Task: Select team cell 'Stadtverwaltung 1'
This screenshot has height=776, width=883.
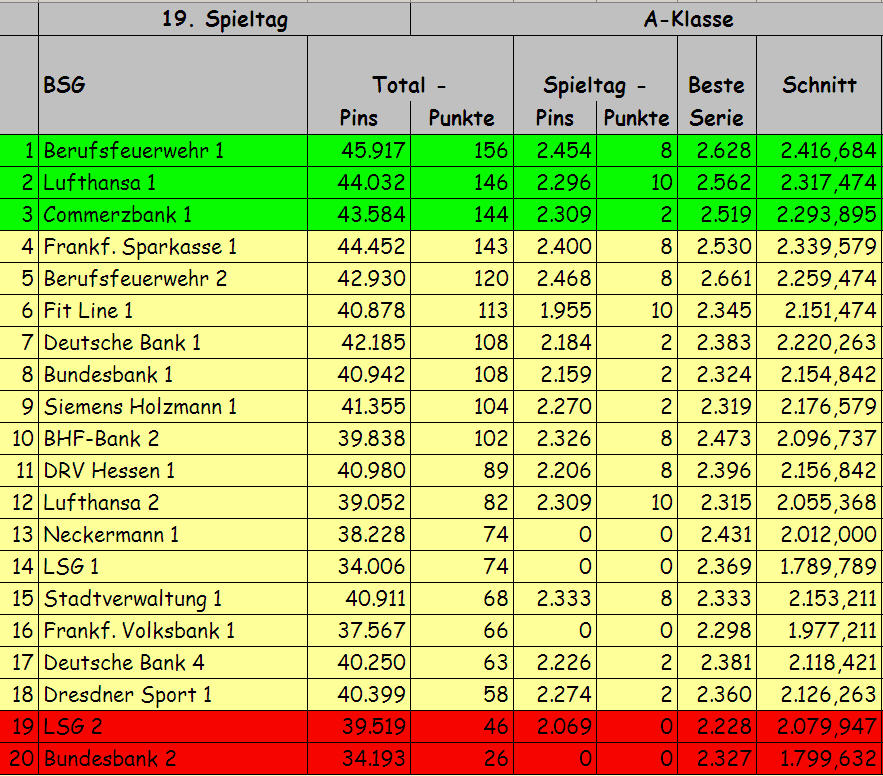Action: click(173, 599)
